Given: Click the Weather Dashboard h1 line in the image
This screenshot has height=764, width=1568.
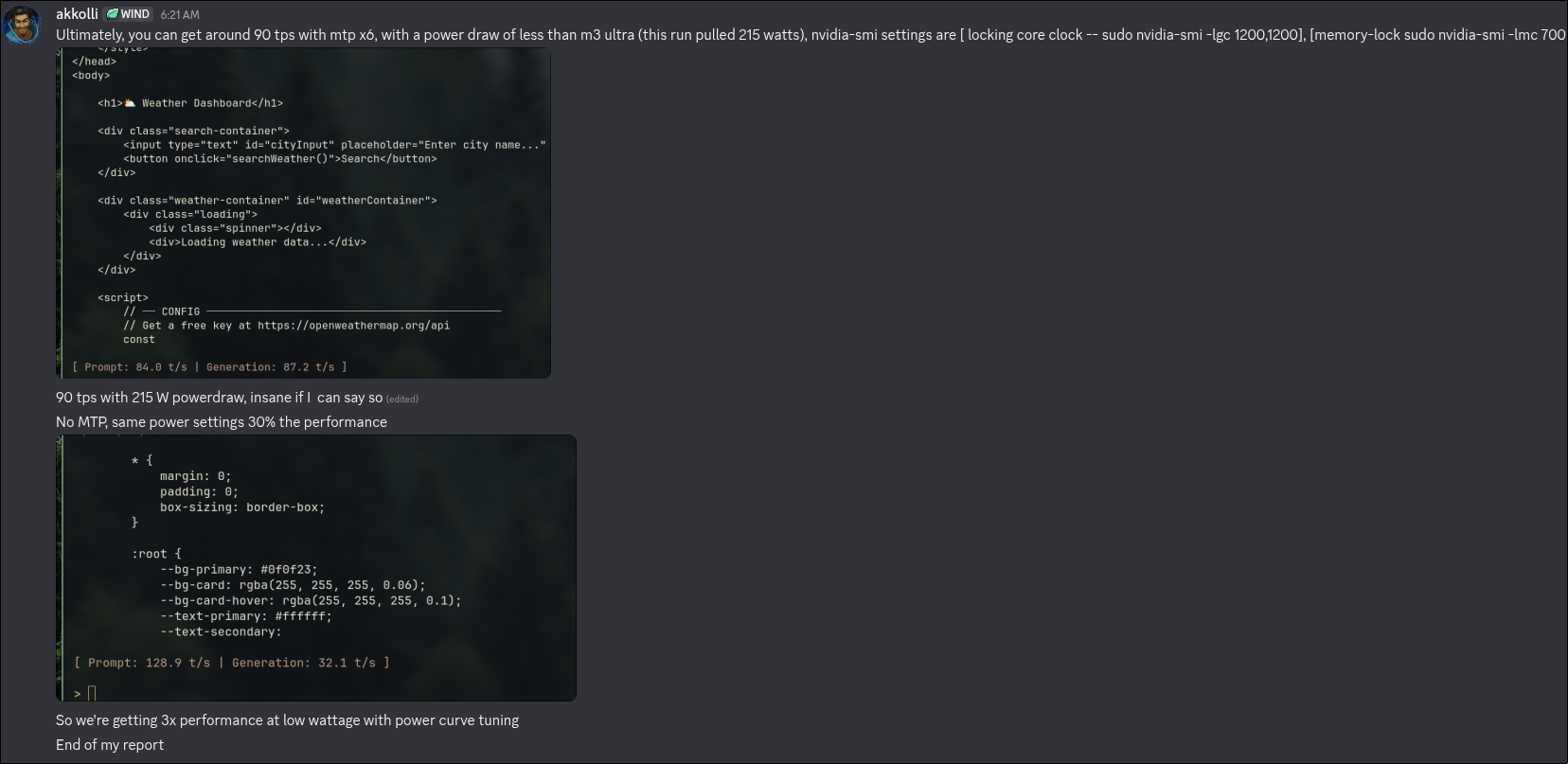Looking at the screenshot, I should [190, 103].
